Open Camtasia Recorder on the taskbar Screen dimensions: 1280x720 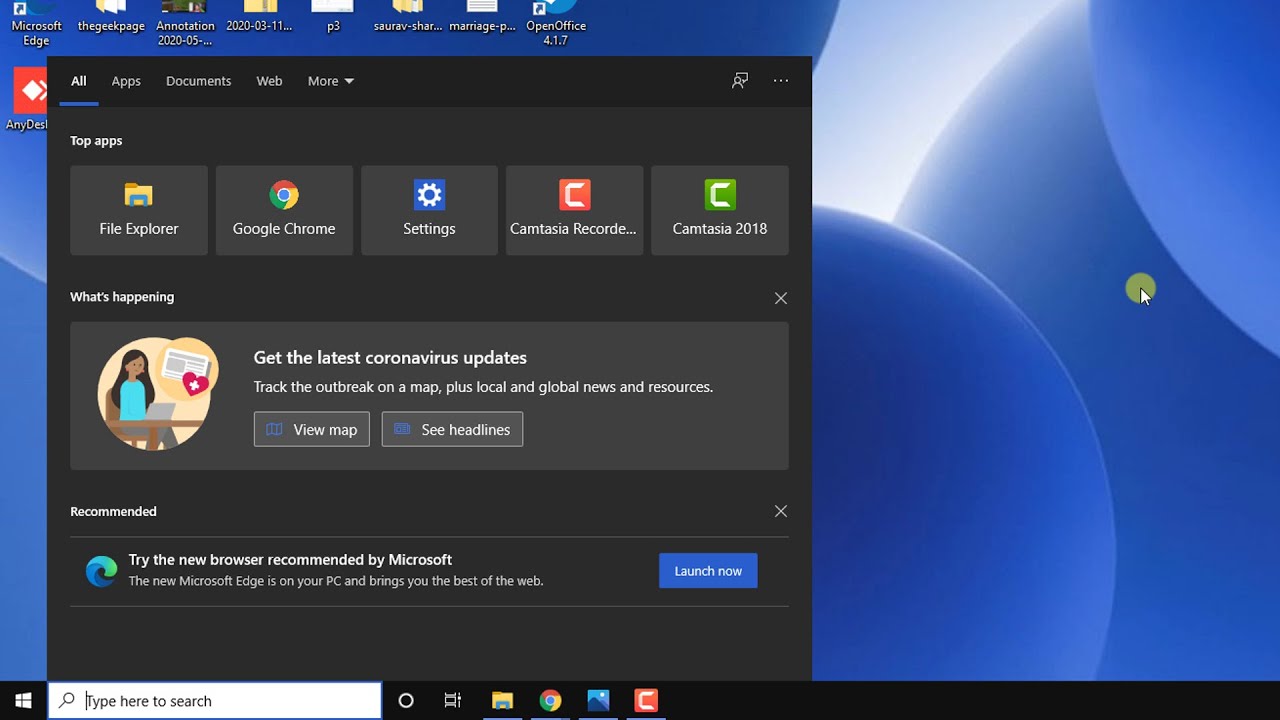646,700
